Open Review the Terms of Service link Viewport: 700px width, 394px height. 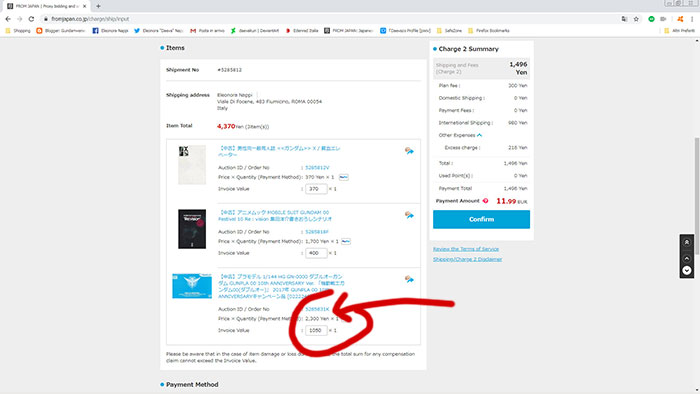pos(466,249)
